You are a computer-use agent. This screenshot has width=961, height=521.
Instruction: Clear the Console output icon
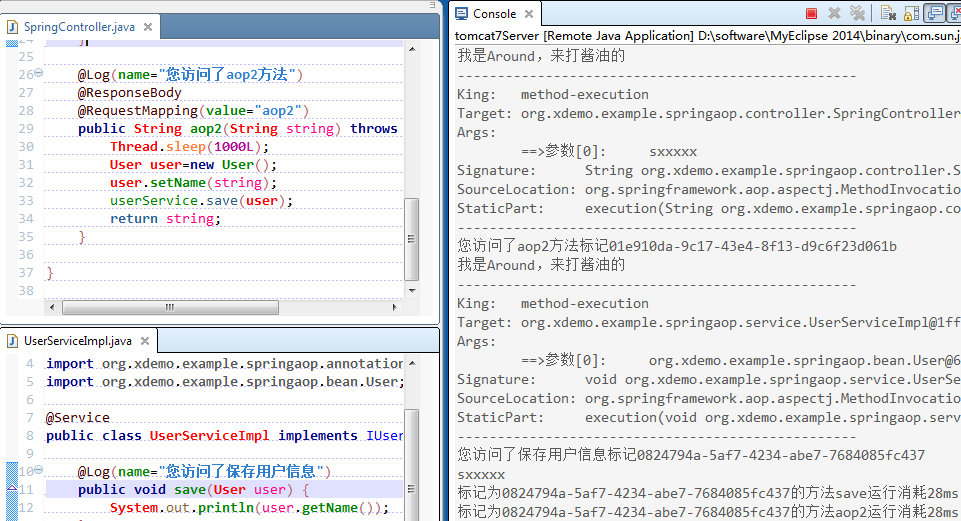point(888,13)
